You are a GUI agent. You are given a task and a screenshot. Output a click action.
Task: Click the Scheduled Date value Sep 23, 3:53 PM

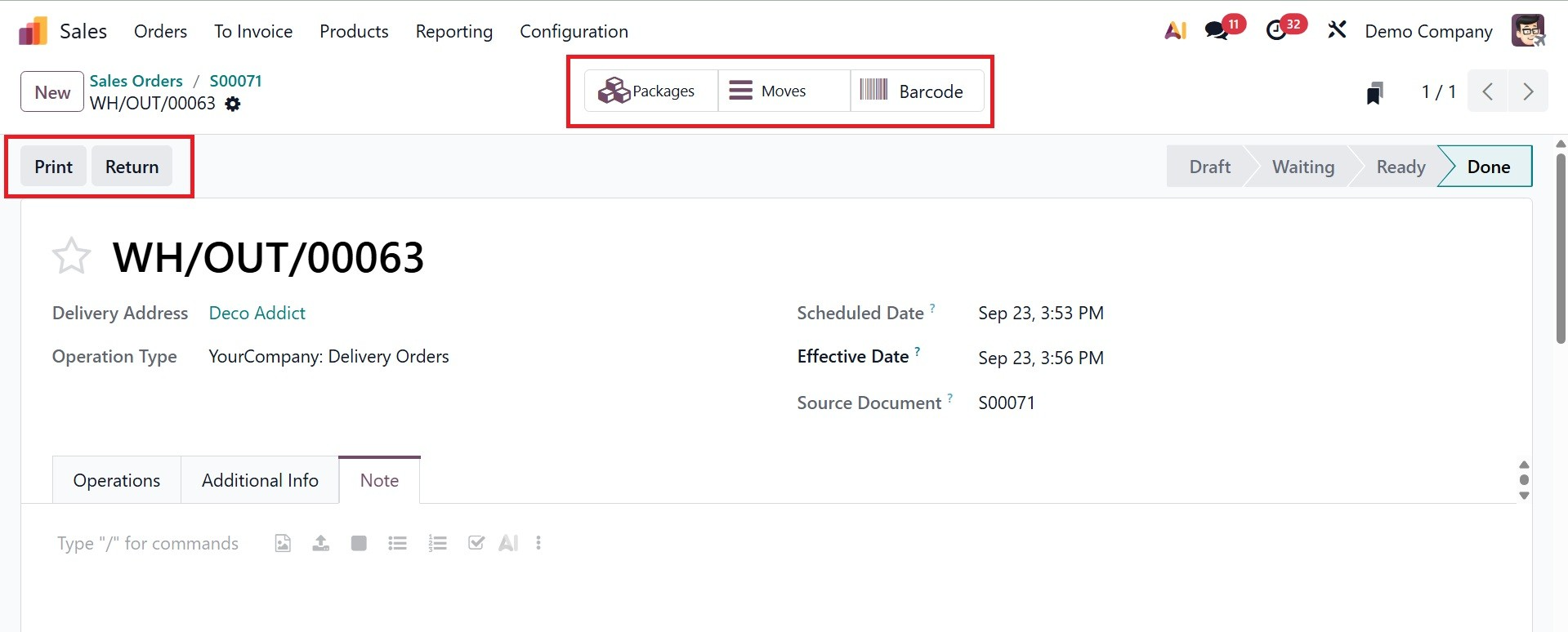point(1041,313)
